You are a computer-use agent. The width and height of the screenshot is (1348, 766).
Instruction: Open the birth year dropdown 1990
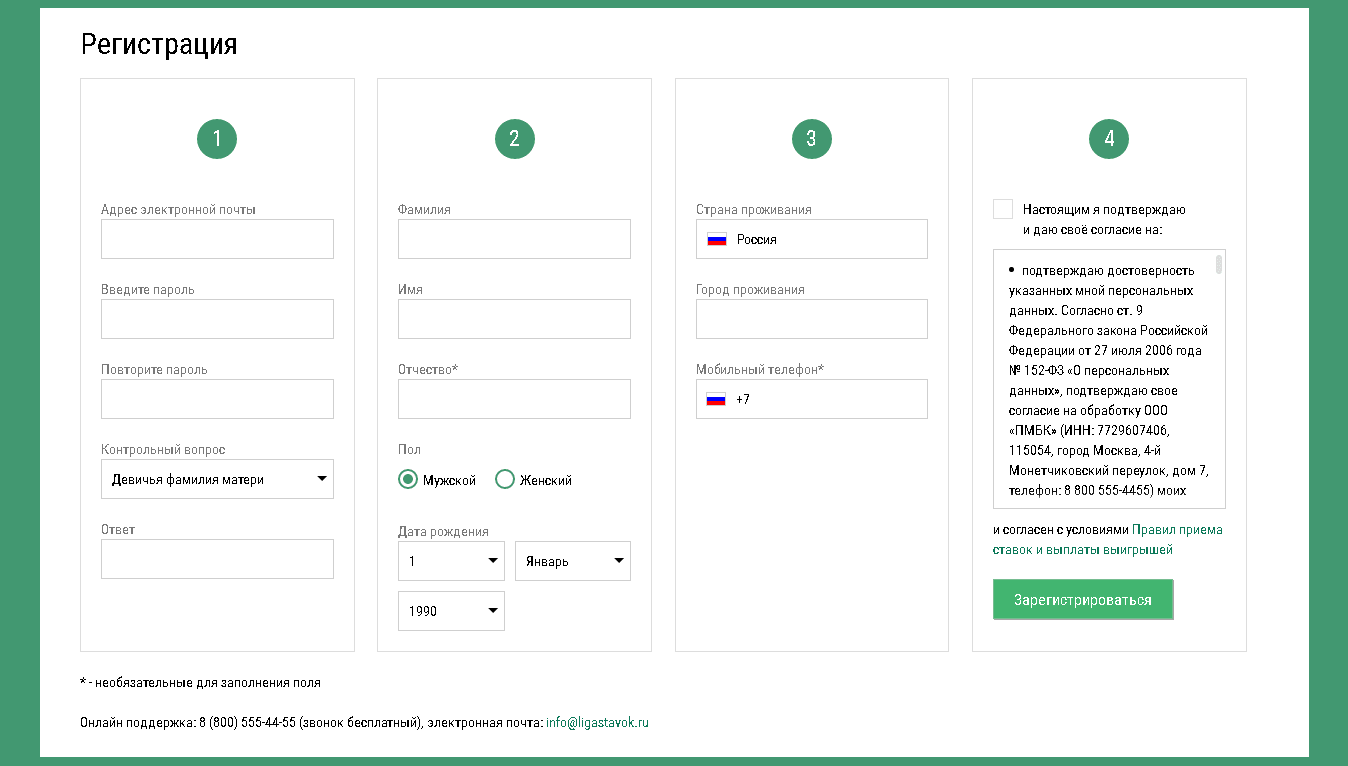pyautogui.click(x=451, y=611)
